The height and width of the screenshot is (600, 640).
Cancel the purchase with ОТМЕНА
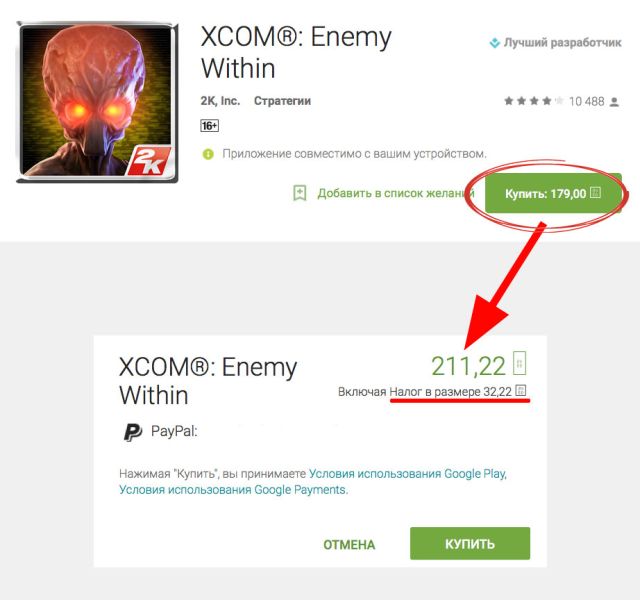349,544
